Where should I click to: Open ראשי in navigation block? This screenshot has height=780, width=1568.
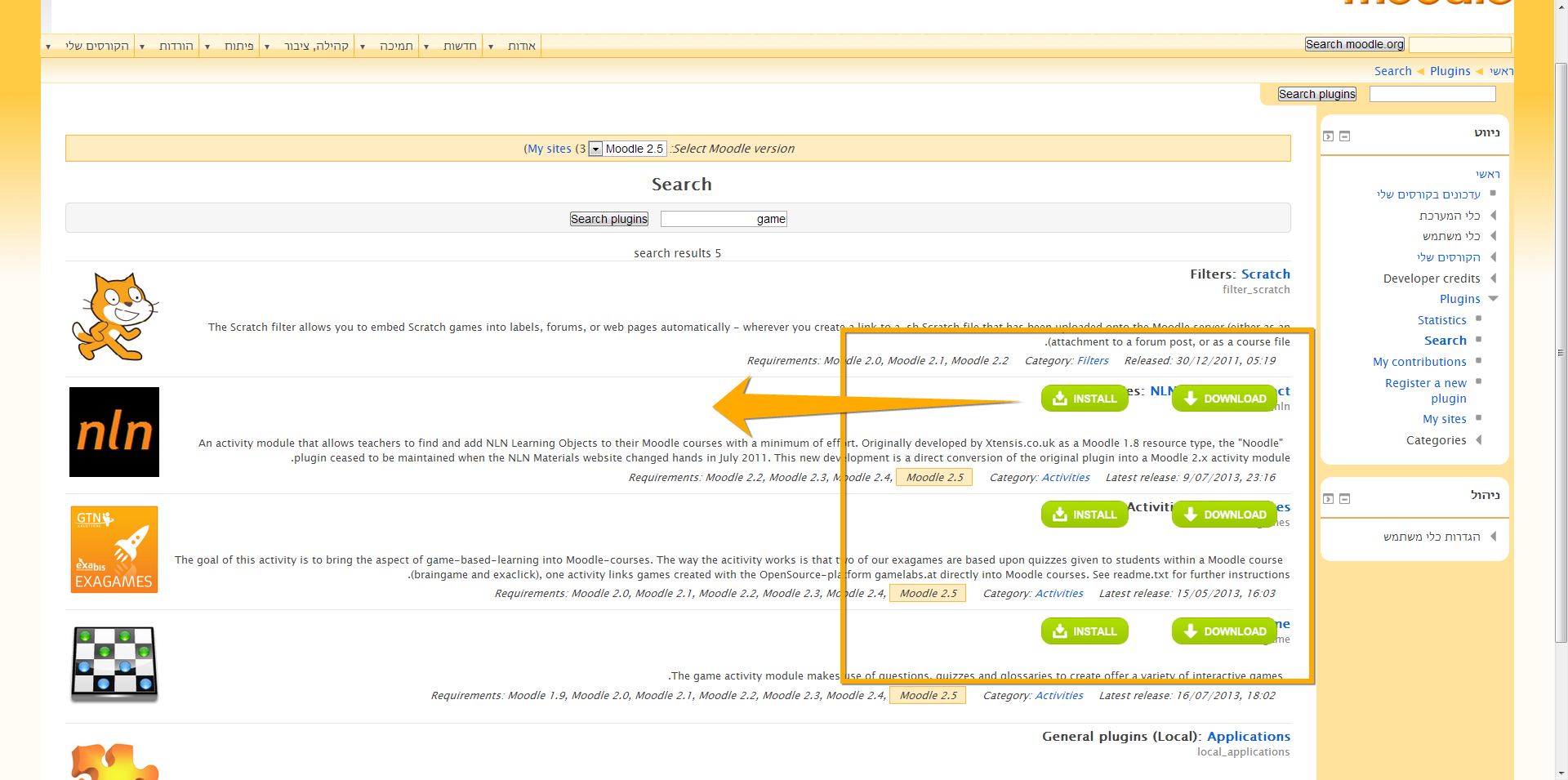point(1487,174)
